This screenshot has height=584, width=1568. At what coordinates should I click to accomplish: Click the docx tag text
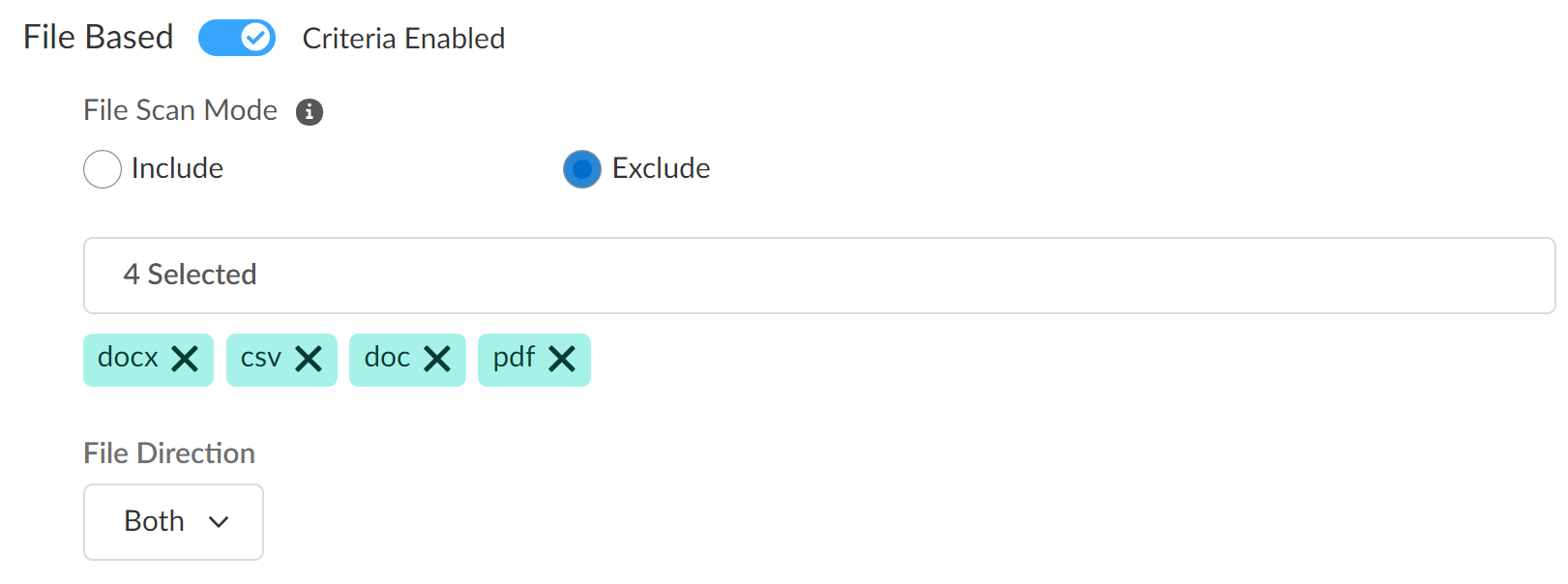[x=128, y=358]
